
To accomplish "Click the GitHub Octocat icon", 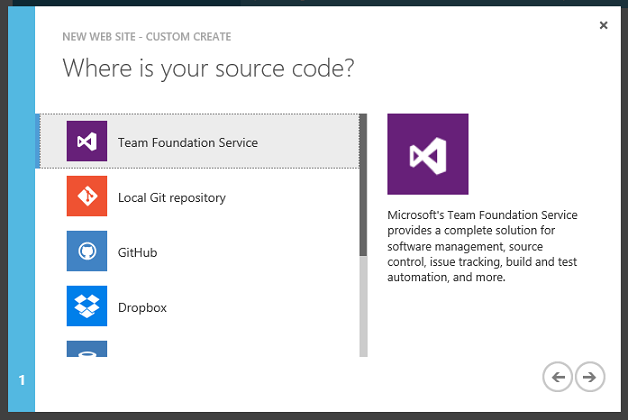I will click(x=87, y=251).
